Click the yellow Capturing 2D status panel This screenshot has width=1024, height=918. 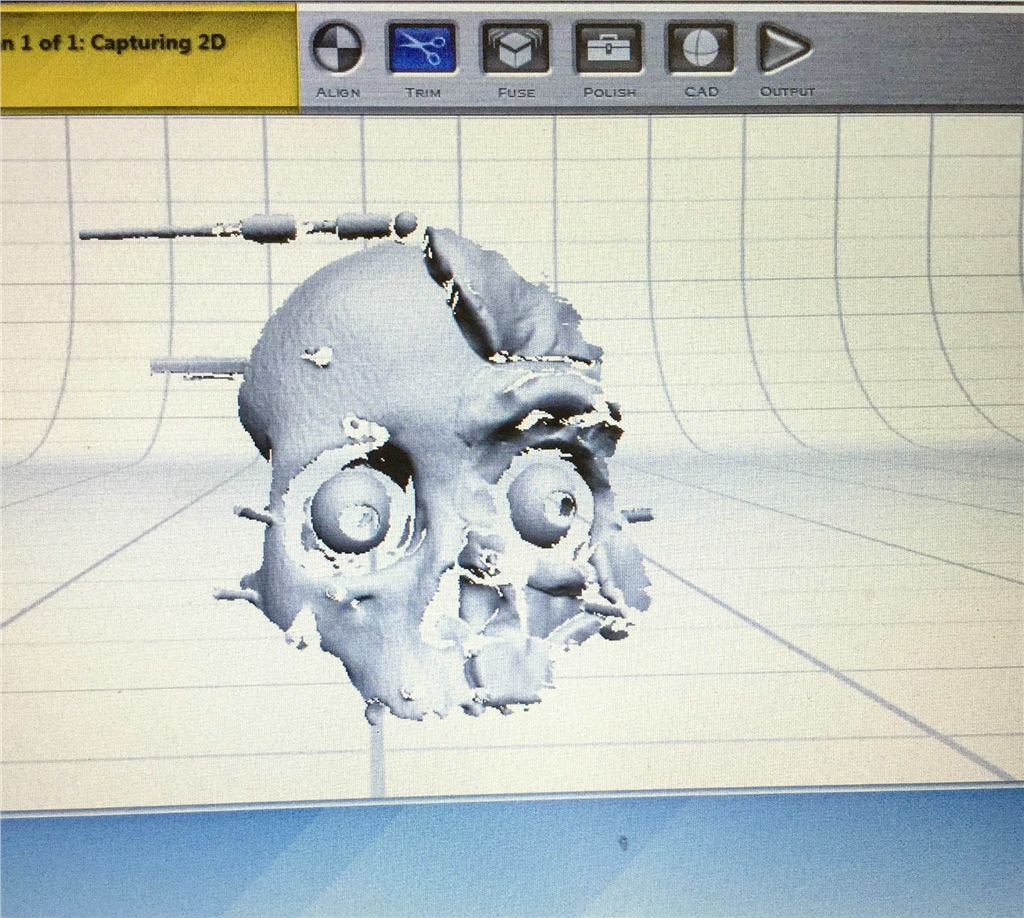point(148,56)
